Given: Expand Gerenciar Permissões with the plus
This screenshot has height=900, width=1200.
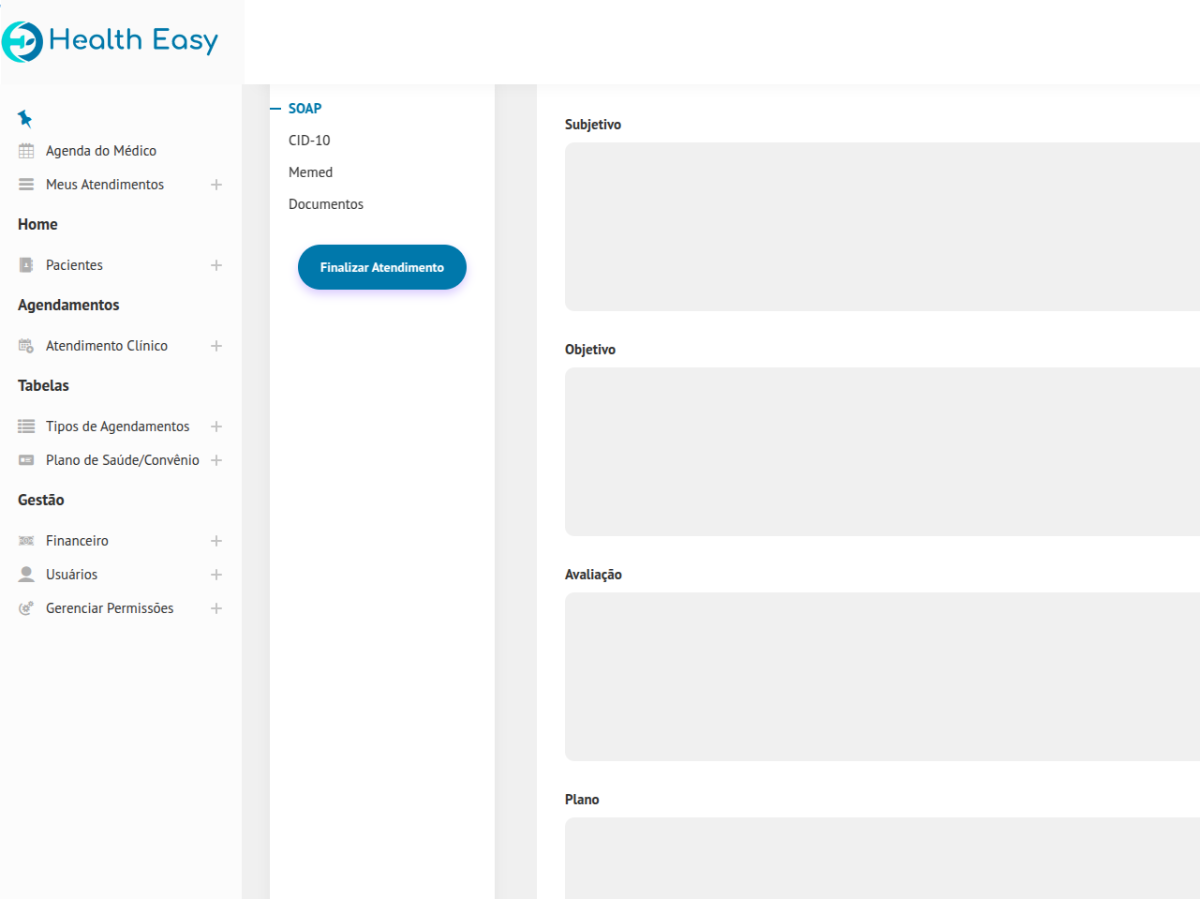Looking at the screenshot, I should [216, 608].
